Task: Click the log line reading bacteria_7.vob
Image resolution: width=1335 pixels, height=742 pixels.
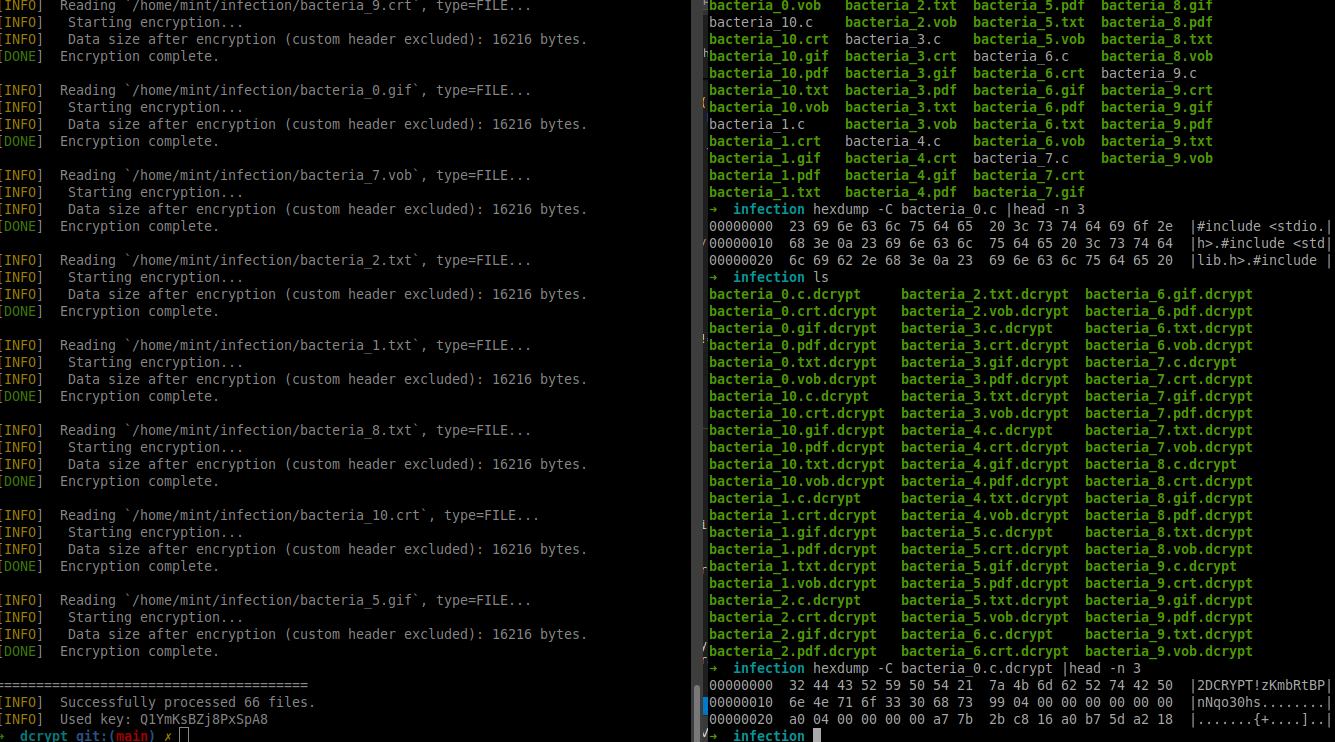Action: click(266, 175)
